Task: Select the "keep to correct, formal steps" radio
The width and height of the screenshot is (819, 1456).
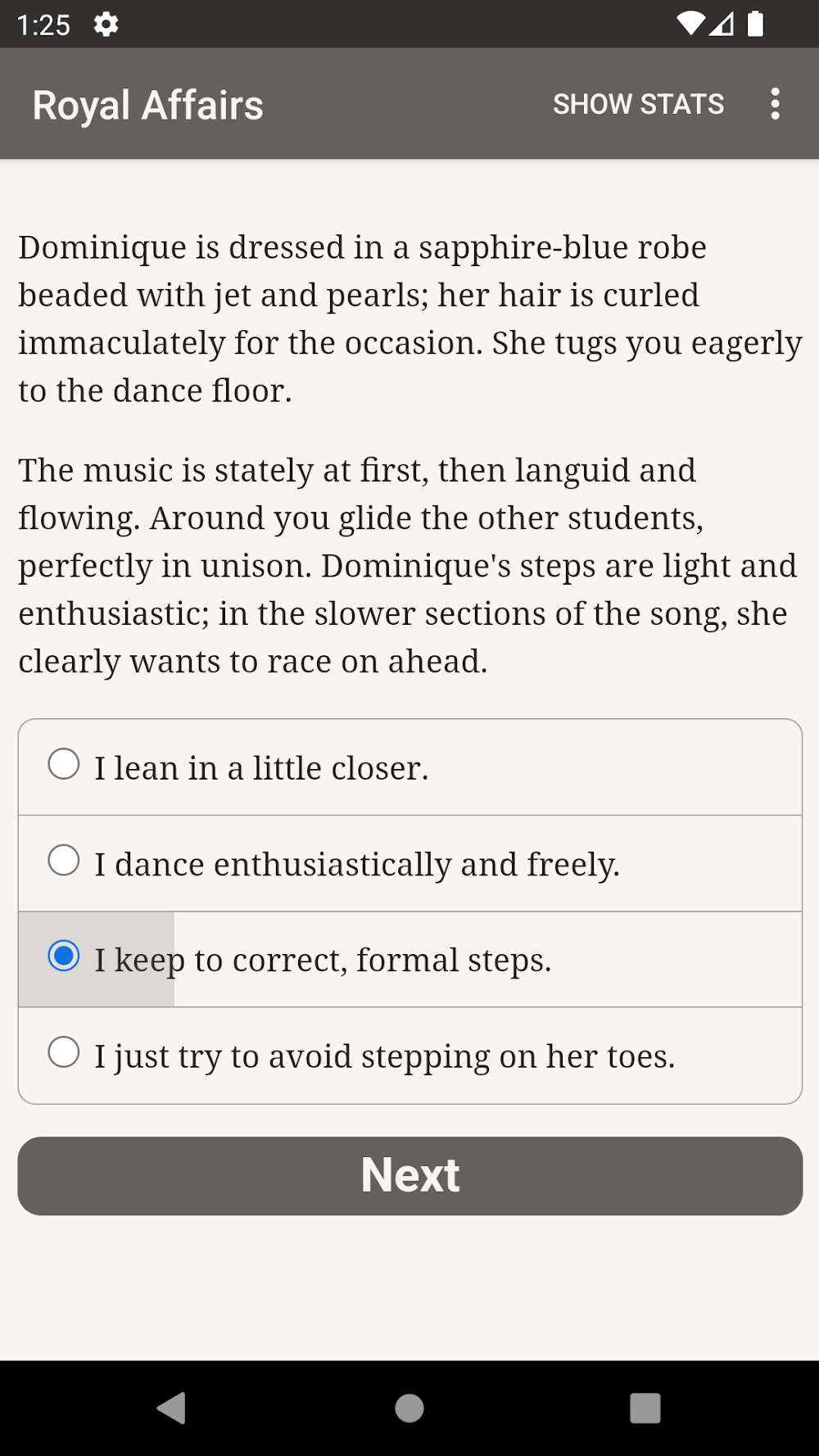Action: [x=64, y=956]
